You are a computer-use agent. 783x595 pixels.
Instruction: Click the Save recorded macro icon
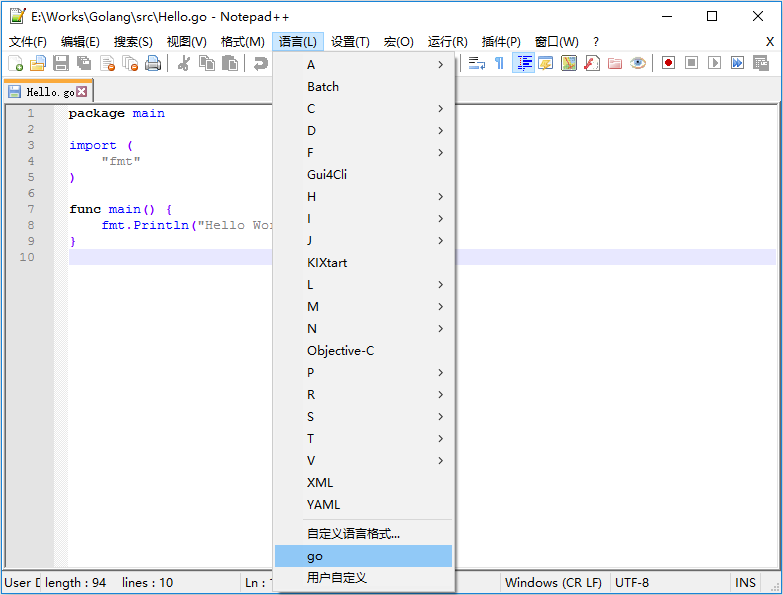pyautogui.click(x=761, y=63)
